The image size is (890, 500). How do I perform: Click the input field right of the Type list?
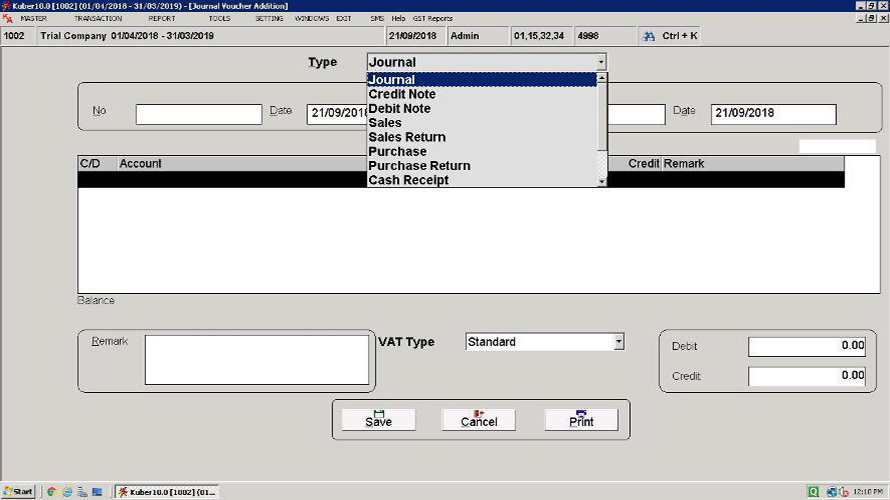(x=636, y=114)
